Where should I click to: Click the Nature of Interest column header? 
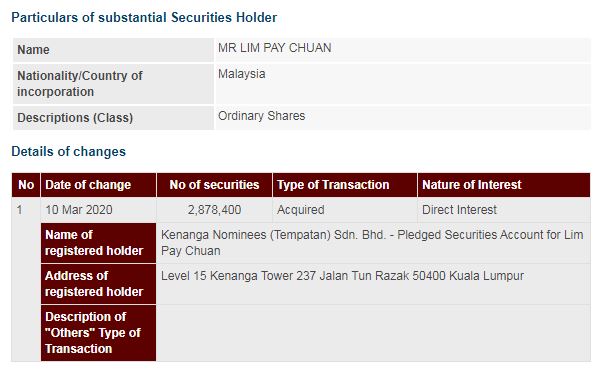click(504, 185)
